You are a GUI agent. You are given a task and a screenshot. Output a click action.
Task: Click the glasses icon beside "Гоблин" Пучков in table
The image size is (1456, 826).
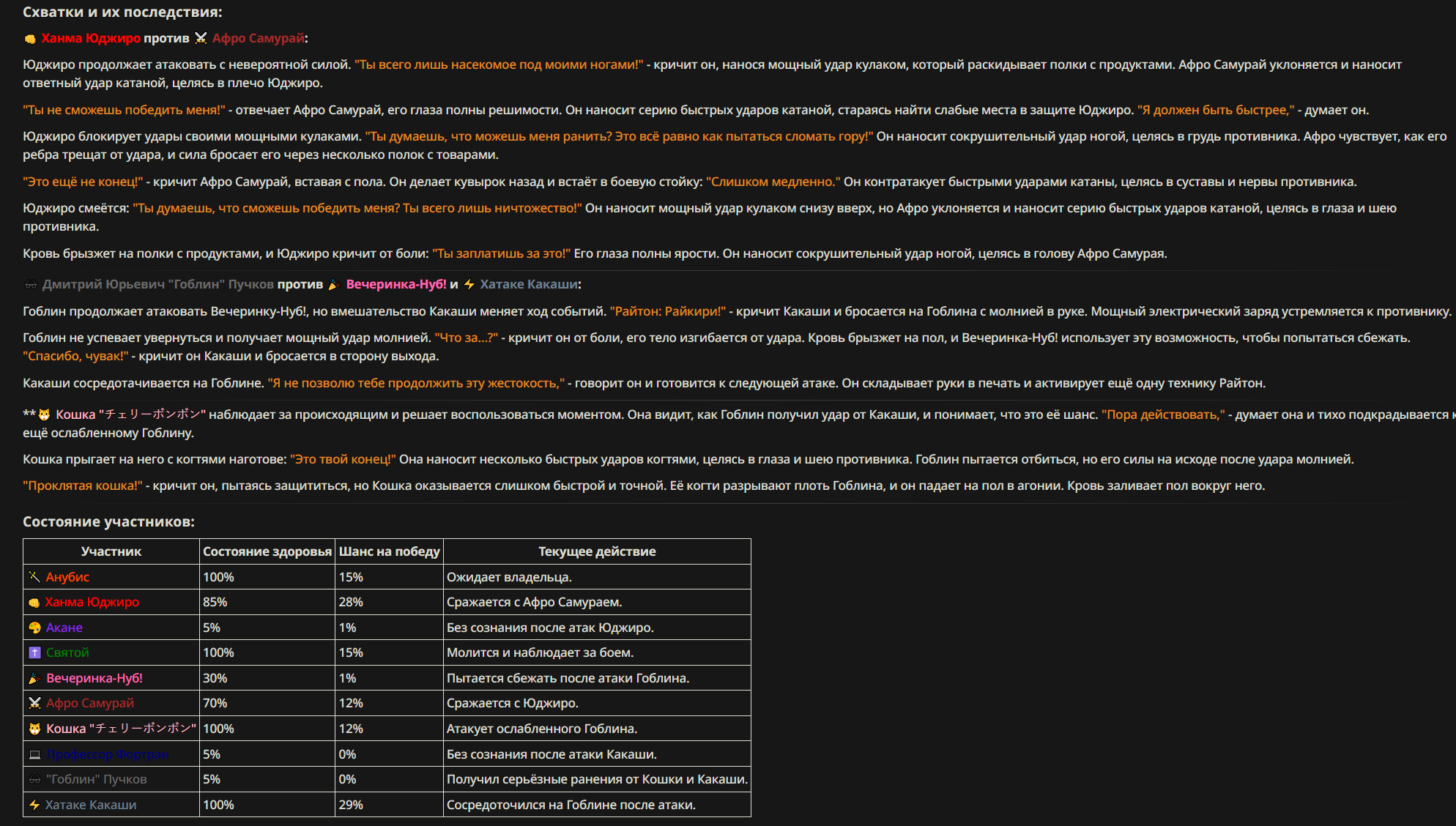pos(34,779)
